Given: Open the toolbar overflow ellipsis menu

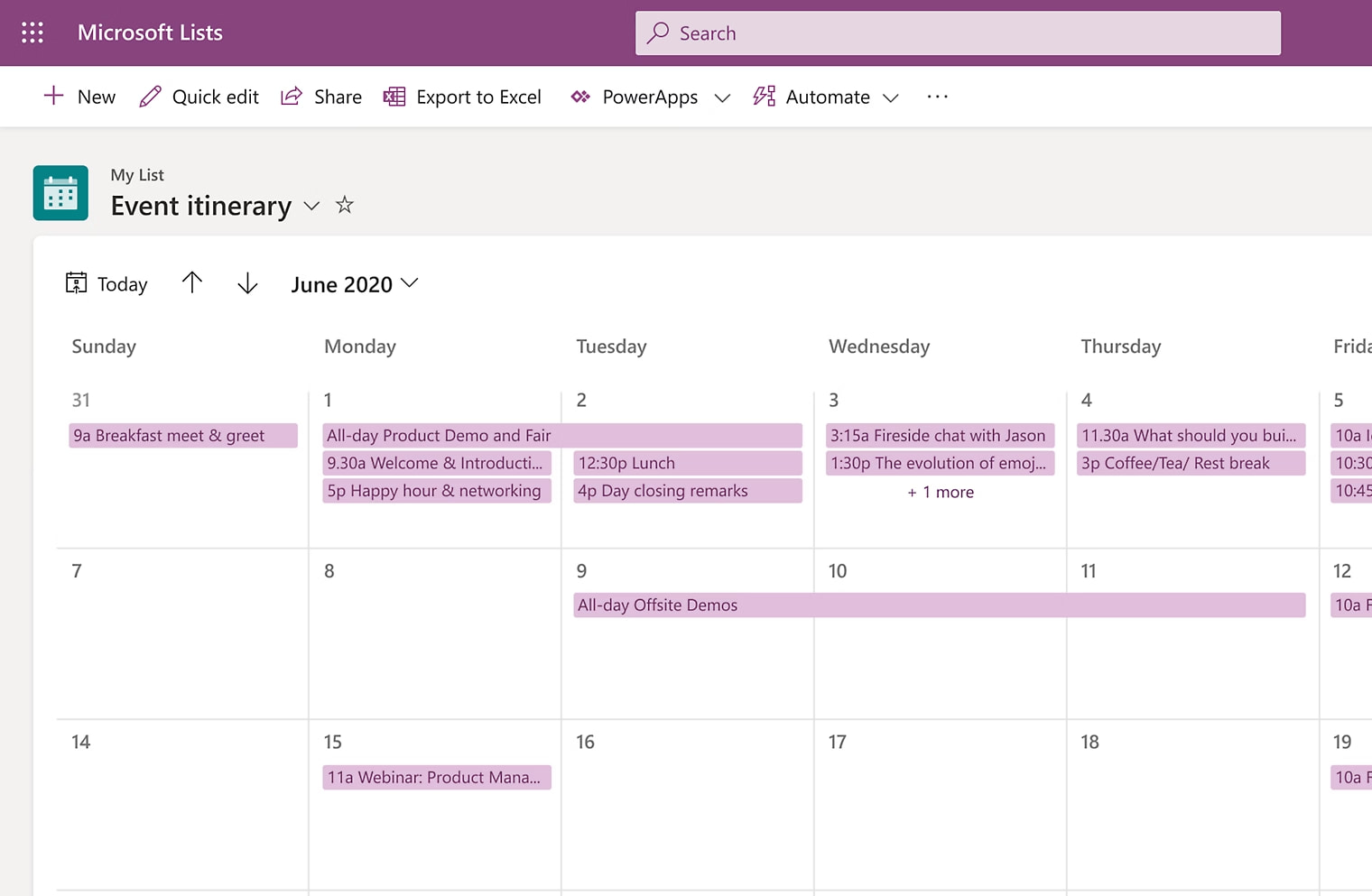Looking at the screenshot, I should [x=937, y=97].
